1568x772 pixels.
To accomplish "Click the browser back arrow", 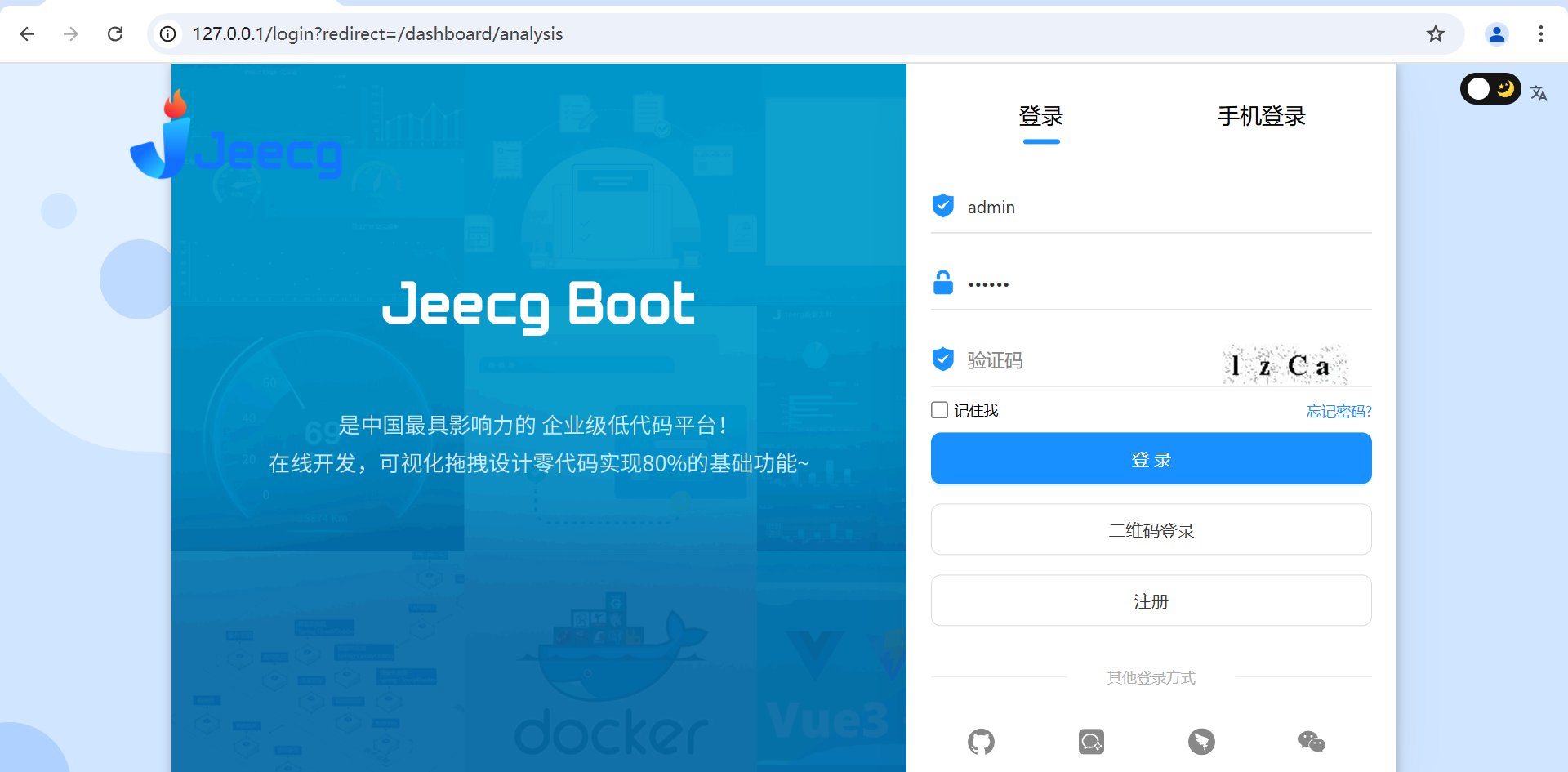I will (x=27, y=33).
